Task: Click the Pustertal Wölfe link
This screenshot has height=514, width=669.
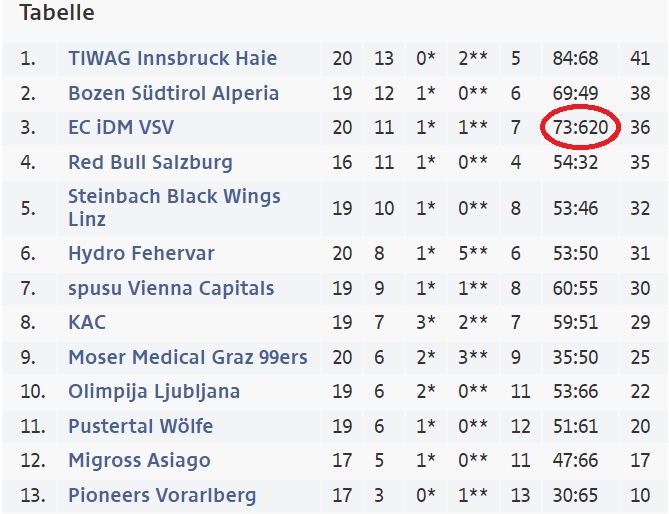Action: pos(140,426)
